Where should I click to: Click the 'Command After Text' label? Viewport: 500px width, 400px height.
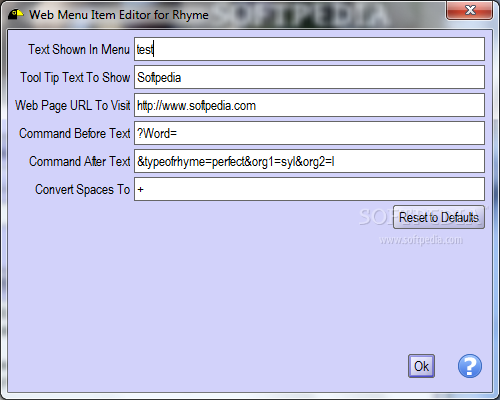tap(80, 161)
